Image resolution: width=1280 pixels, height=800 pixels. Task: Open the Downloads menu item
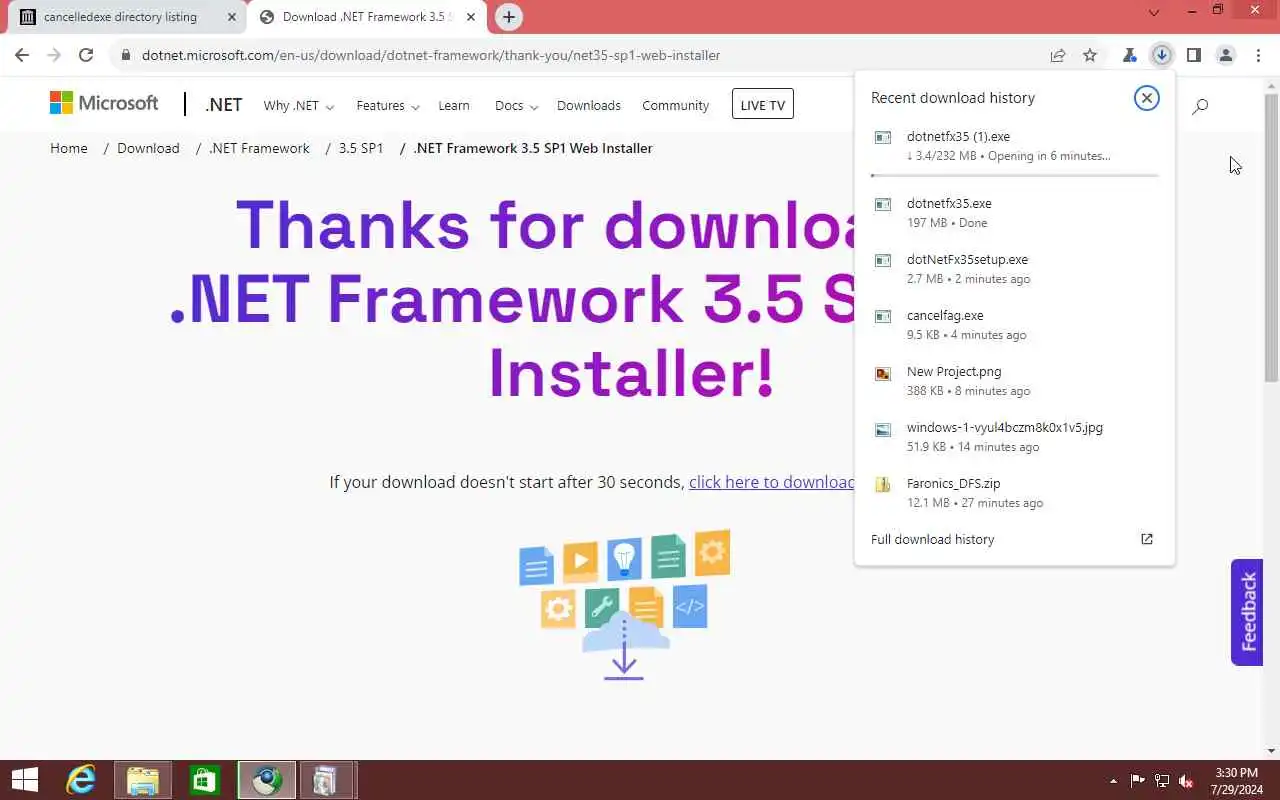coord(588,105)
